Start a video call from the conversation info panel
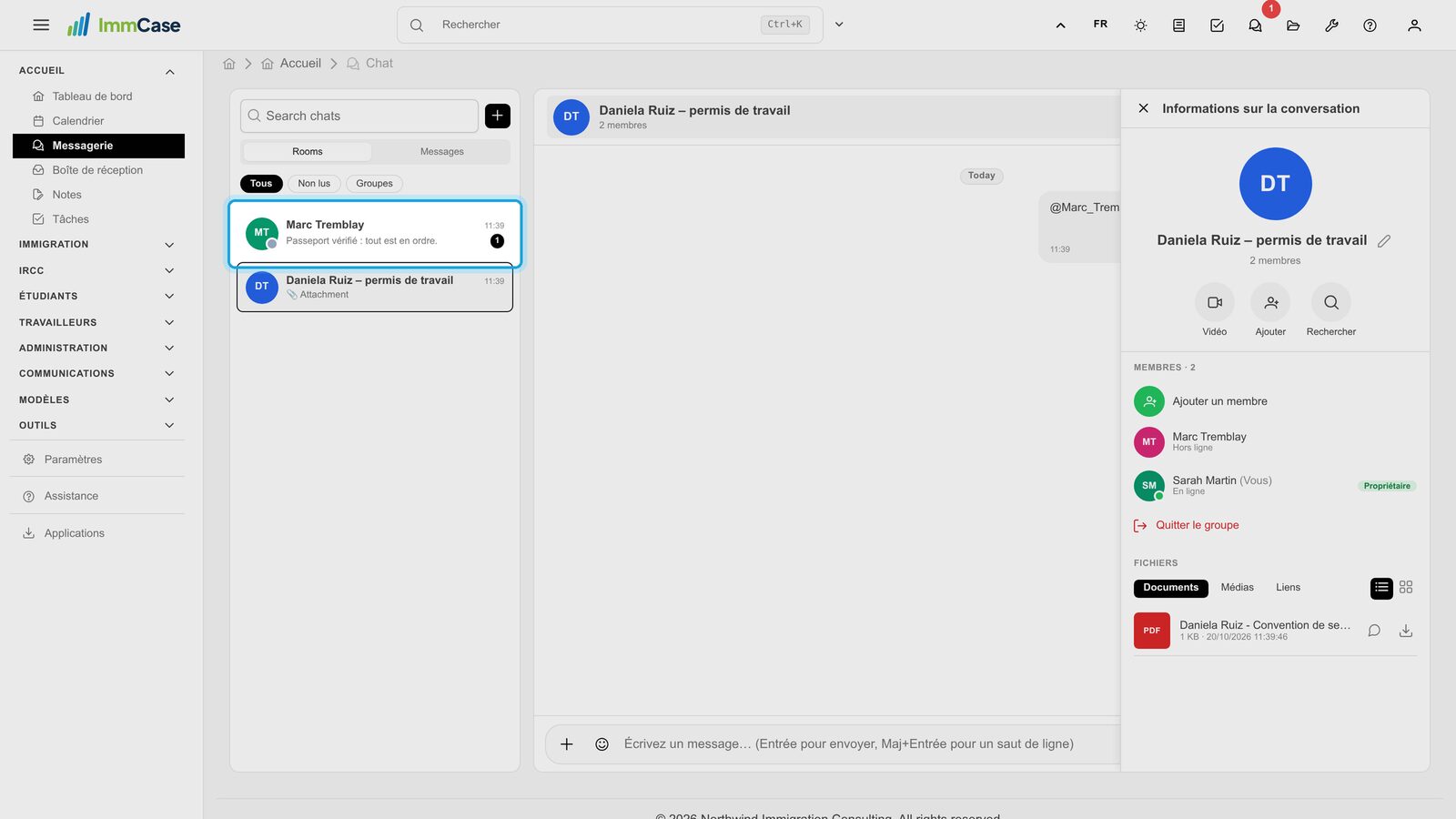Viewport: 1456px width, 819px height. click(1214, 302)
